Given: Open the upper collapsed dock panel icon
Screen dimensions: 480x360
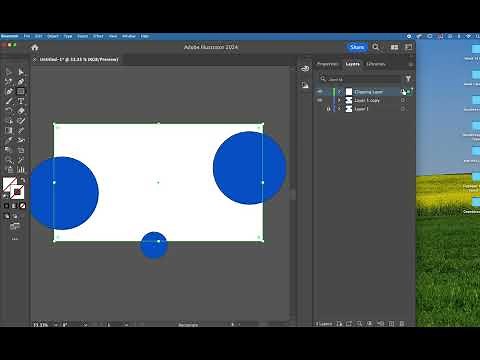Looking at the screenshot, I should tap(305, 69).
